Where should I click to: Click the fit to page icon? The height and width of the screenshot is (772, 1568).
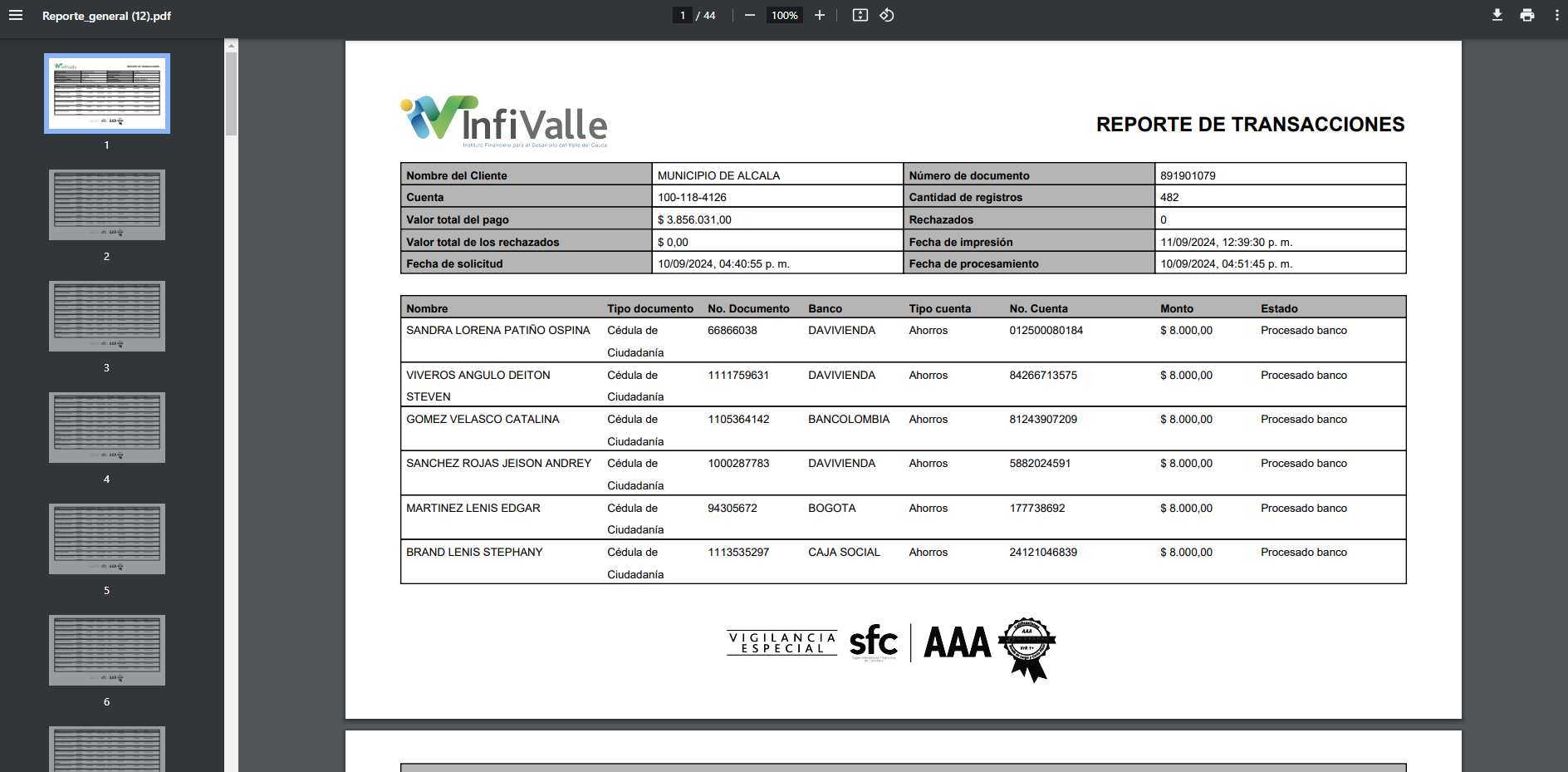(x=860, y=15)
